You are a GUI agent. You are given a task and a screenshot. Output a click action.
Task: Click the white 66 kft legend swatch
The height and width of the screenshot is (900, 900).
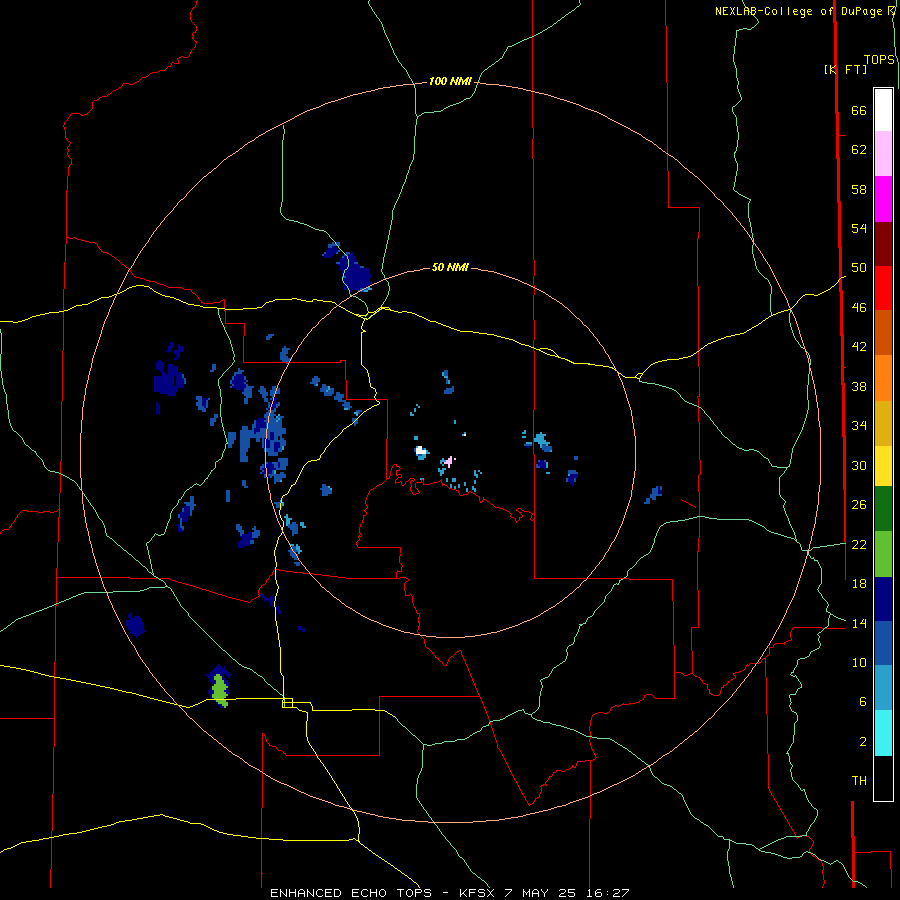[x=883, y=110]
